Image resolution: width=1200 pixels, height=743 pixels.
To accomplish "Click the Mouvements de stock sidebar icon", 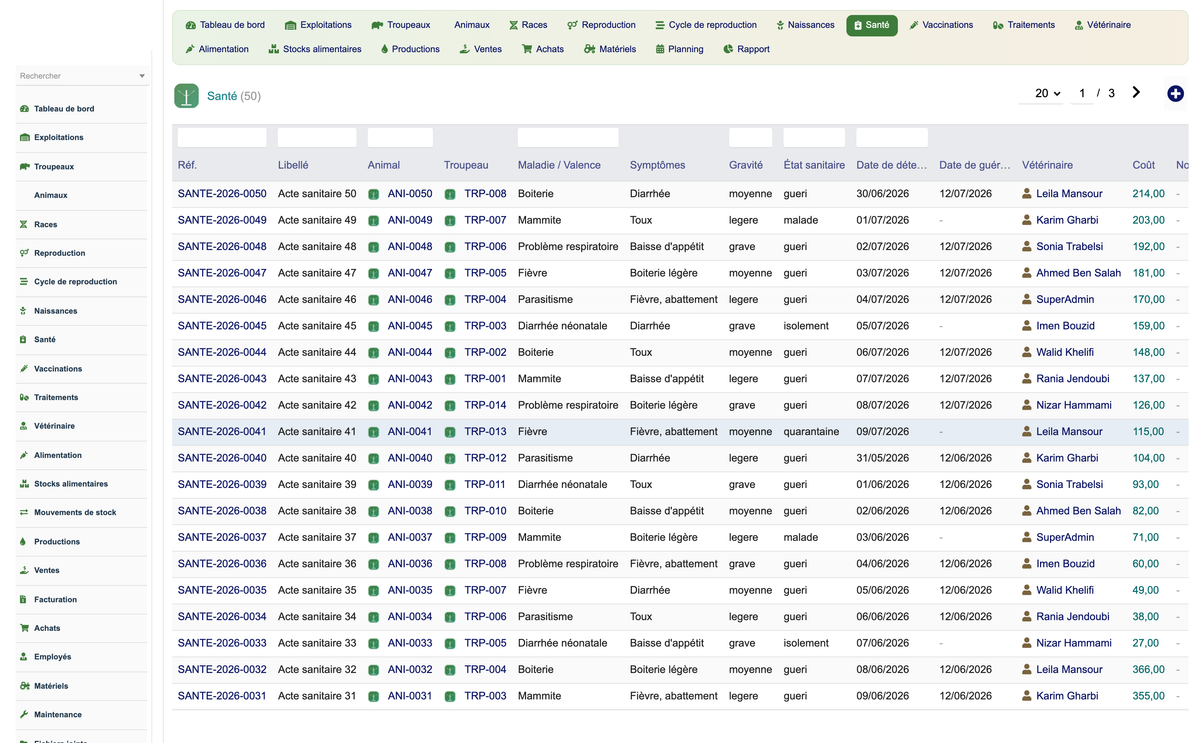I will pyautogui.click(x=24, y=513).
